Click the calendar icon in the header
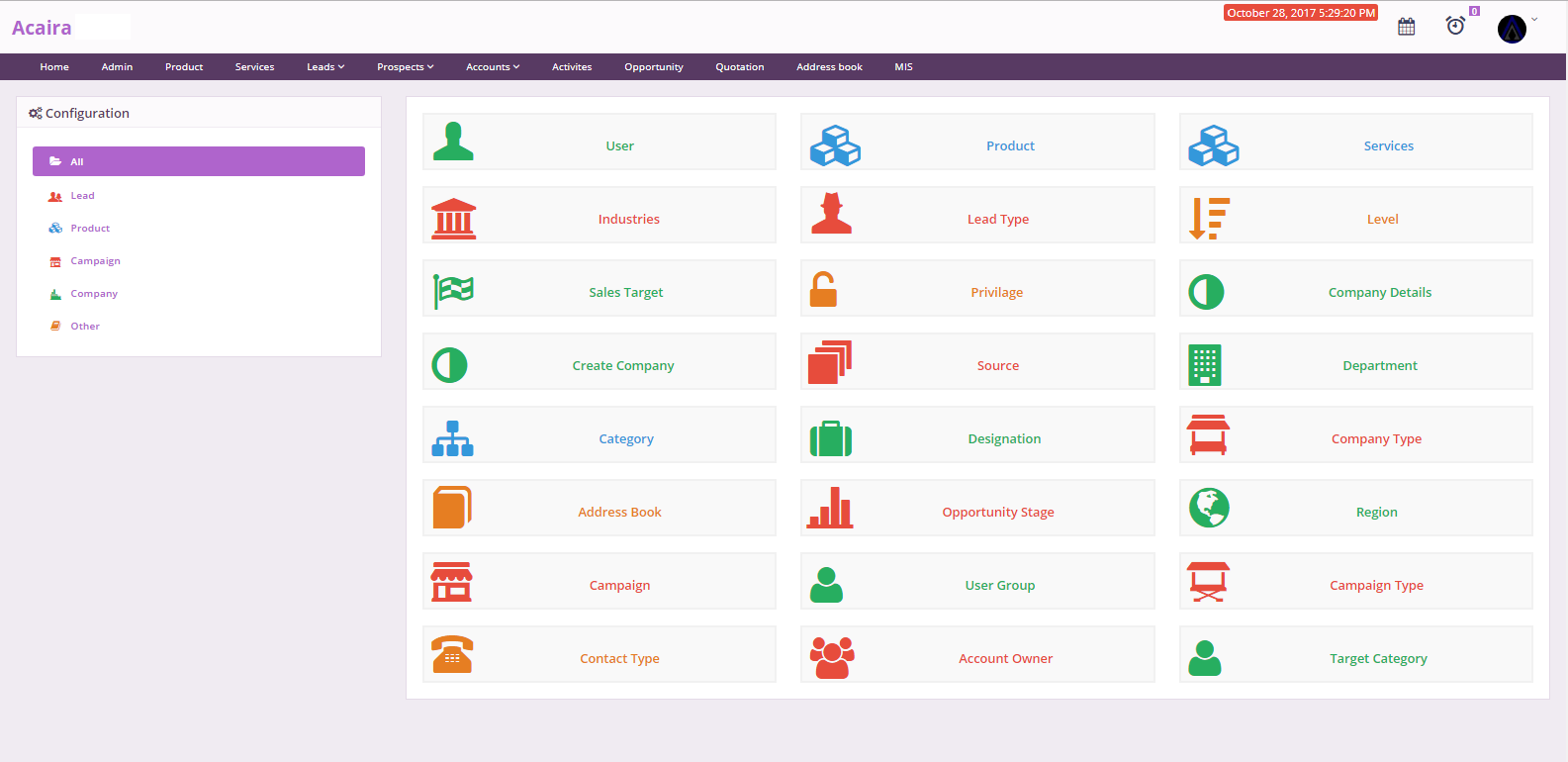The height and width of the screenshot is (762, 1568). point(1406,27)
